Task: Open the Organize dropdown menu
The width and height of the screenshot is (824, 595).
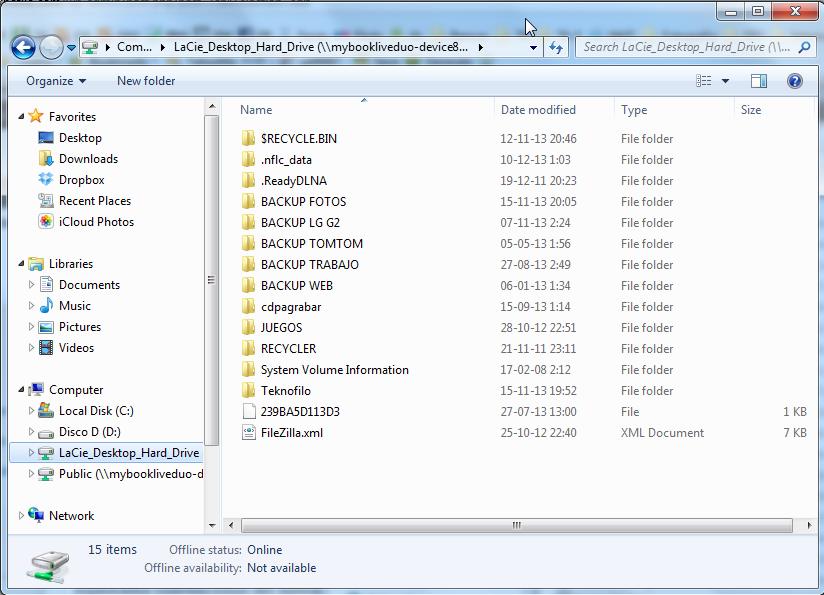Action: 56,81
